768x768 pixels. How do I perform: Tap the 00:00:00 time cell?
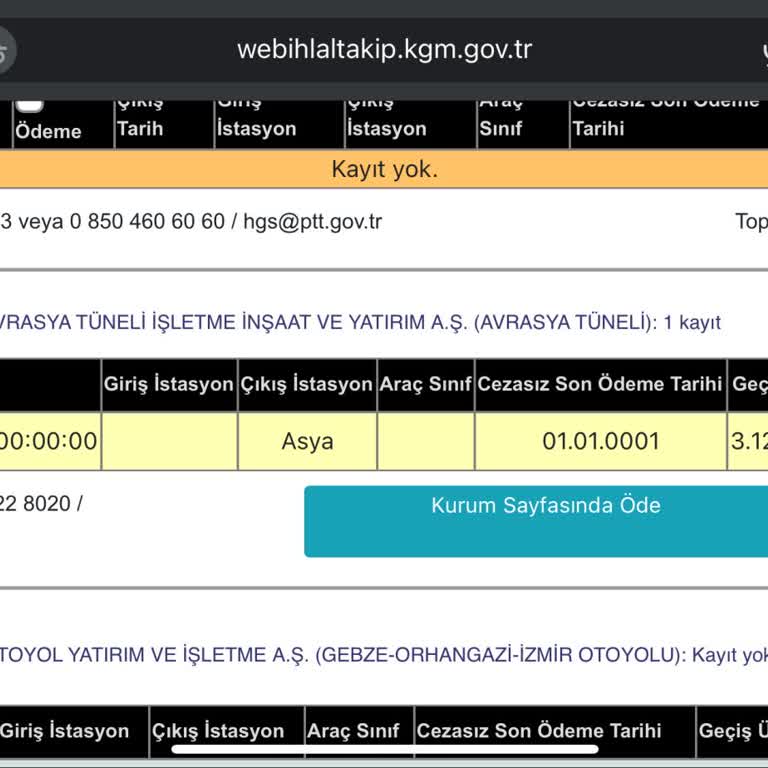coord(49,441)
